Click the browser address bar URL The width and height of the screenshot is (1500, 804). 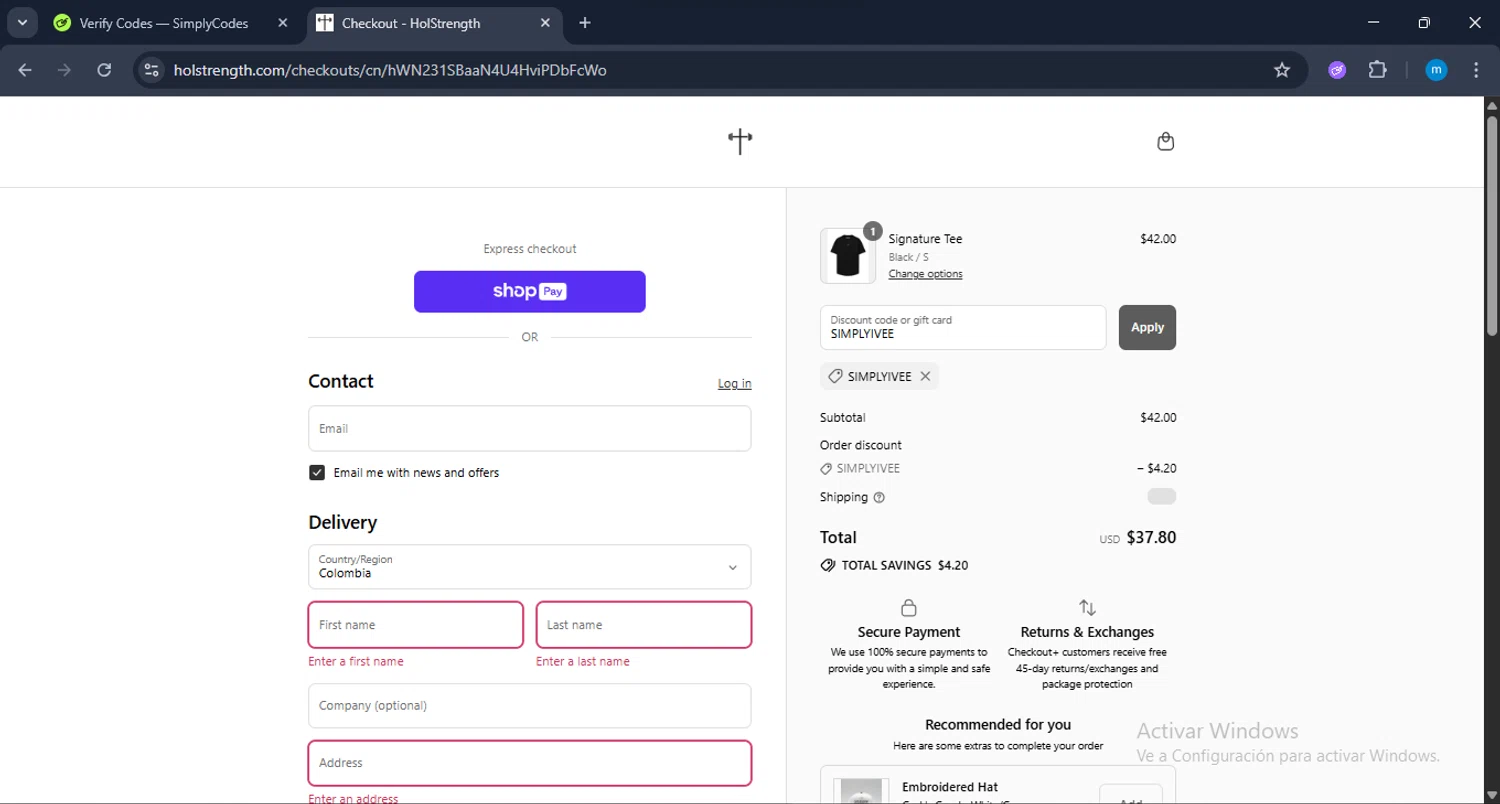point(390,70)
